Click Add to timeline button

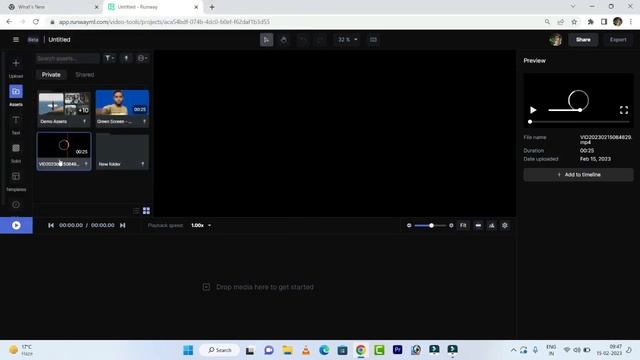pos(578,175)
